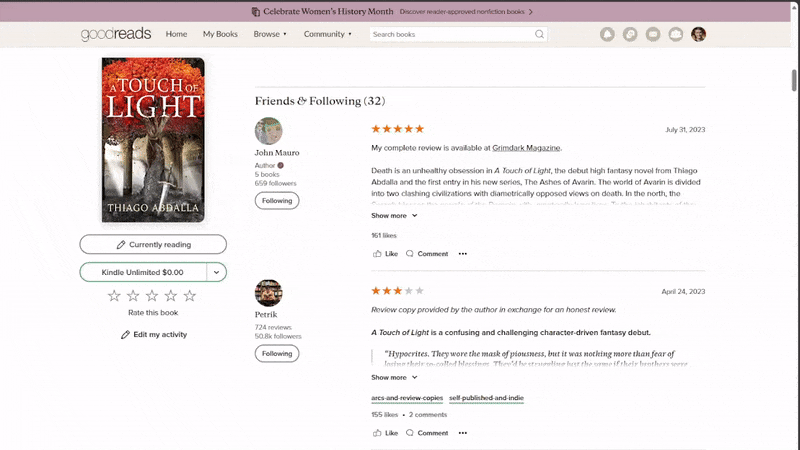Show more of Petrik's review

(x=394, y=378)
